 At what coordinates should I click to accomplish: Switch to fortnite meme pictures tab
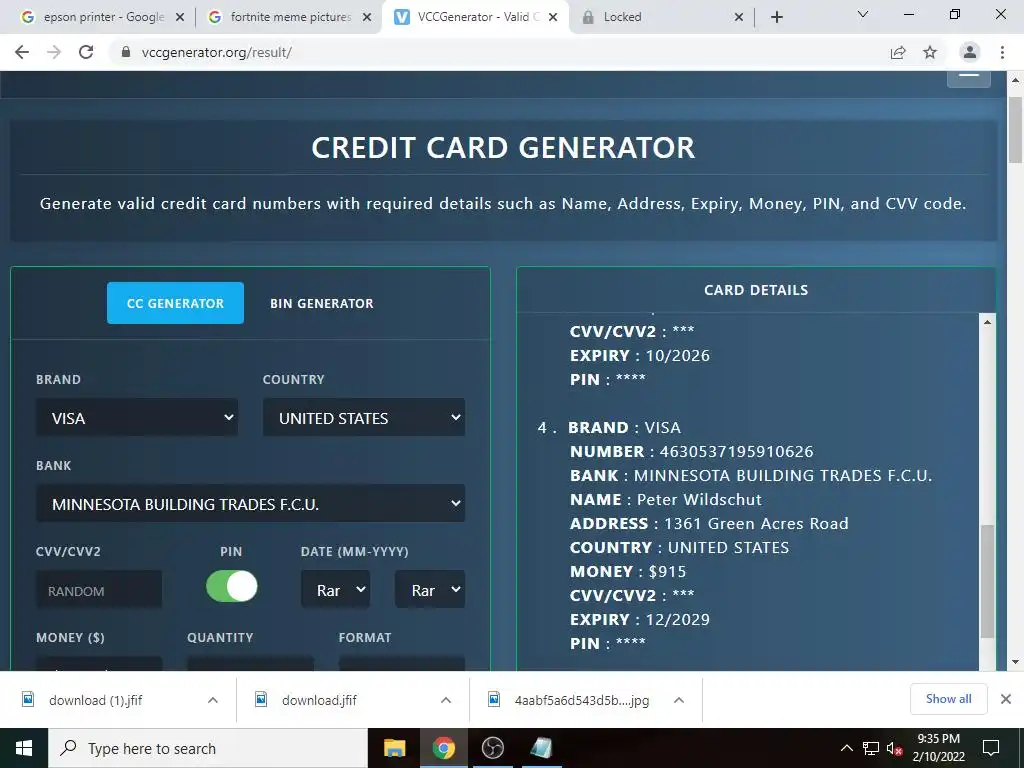point(287,17)
